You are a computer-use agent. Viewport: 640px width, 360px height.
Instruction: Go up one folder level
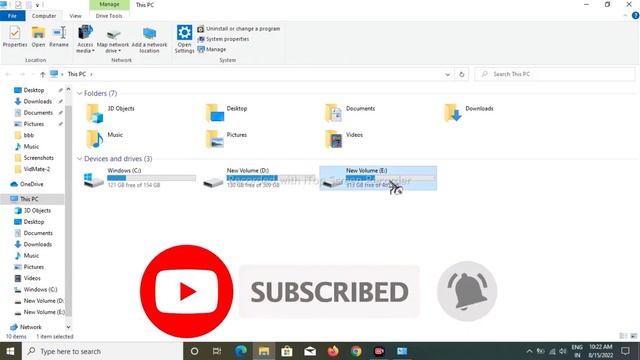42,74
